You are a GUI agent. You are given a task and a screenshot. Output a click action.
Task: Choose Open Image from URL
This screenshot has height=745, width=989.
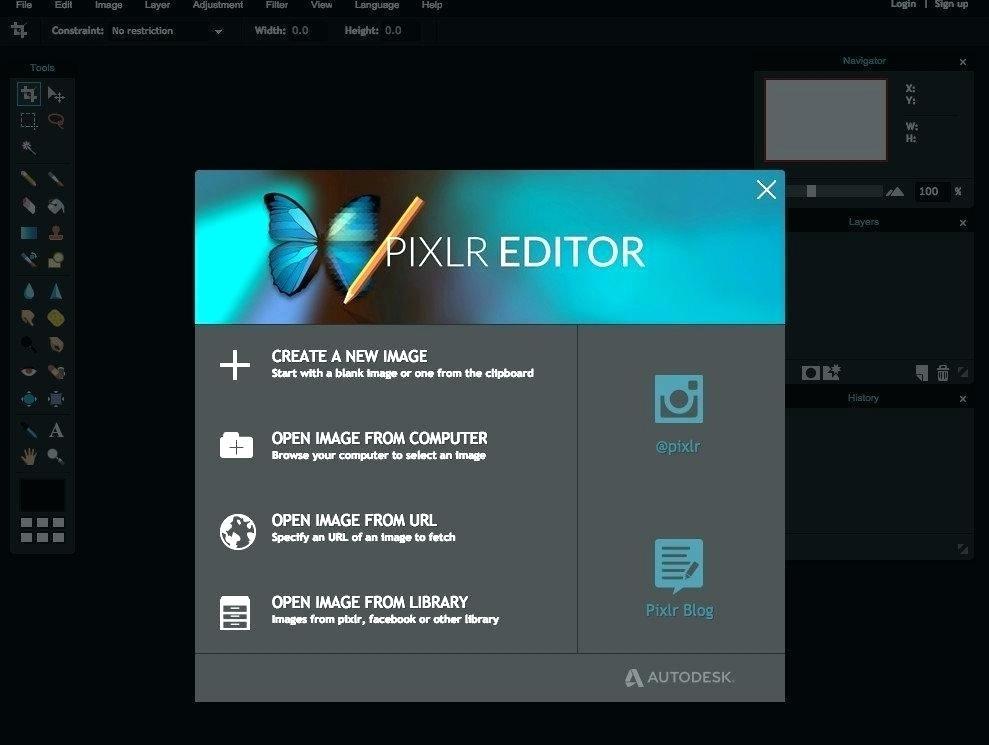coord(337,529)
